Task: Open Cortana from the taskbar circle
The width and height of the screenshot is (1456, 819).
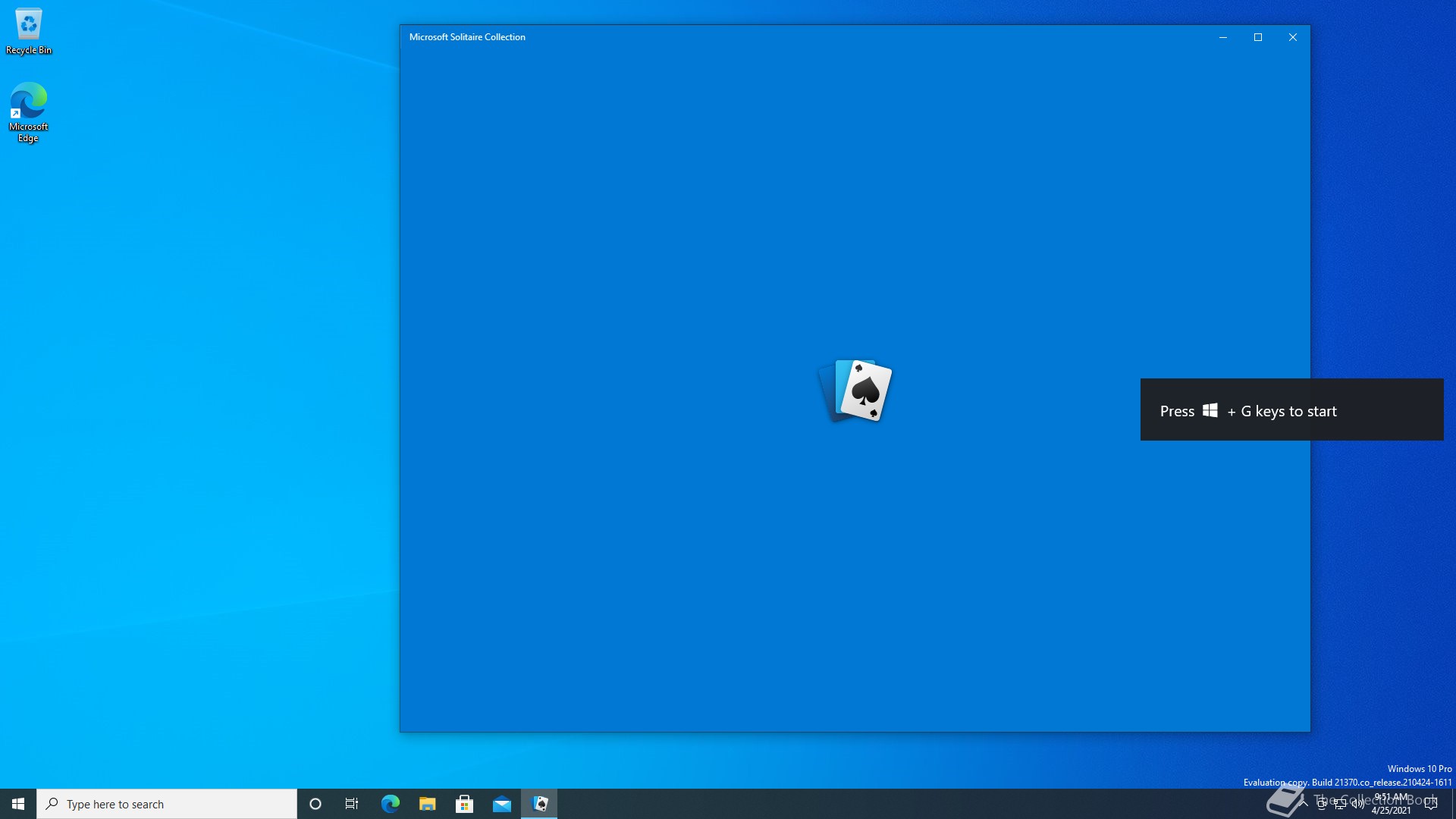Action: point(315,804)
